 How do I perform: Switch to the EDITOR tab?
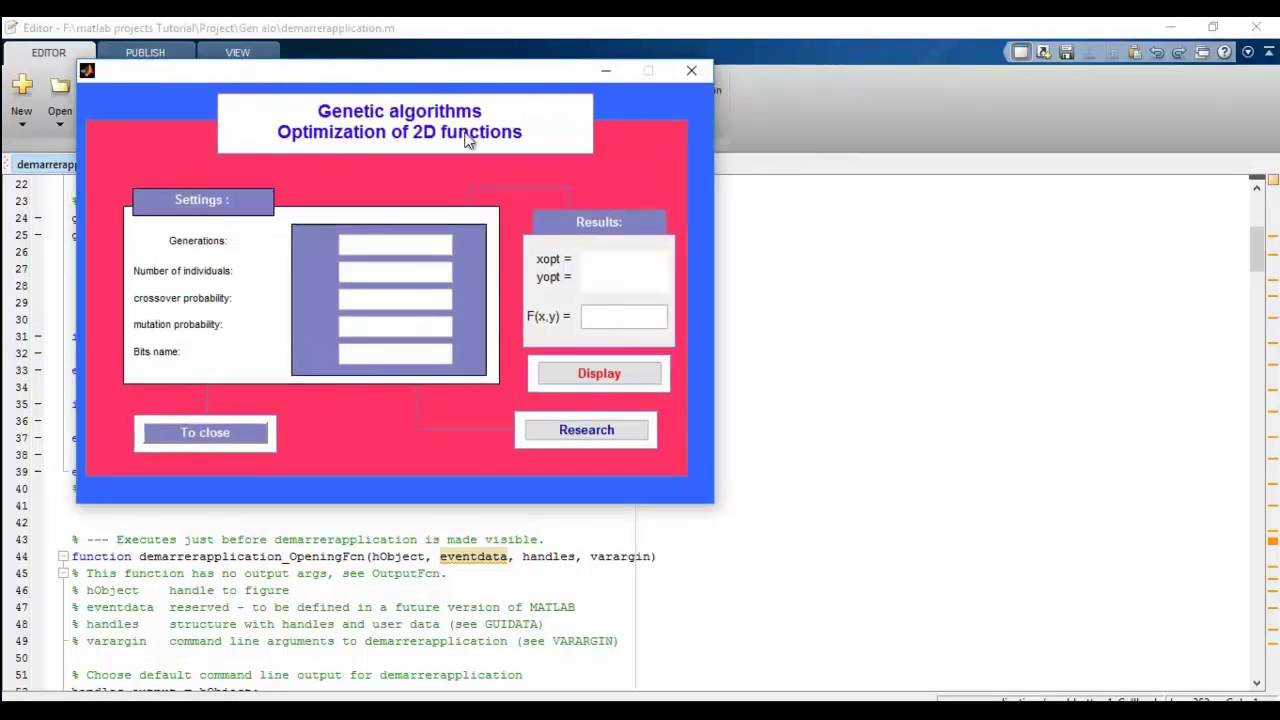pyautogui.click(x=48, y=52)
